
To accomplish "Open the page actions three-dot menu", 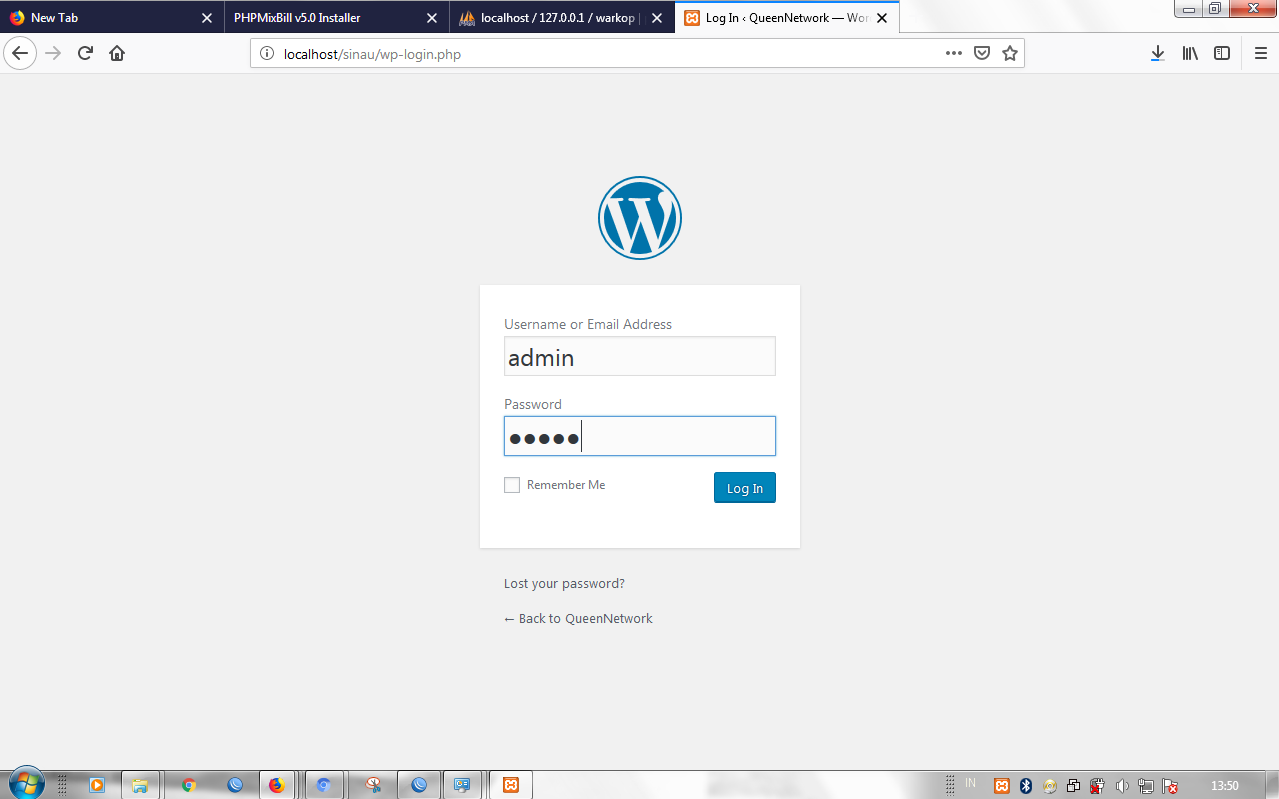I will coord(954,53).
